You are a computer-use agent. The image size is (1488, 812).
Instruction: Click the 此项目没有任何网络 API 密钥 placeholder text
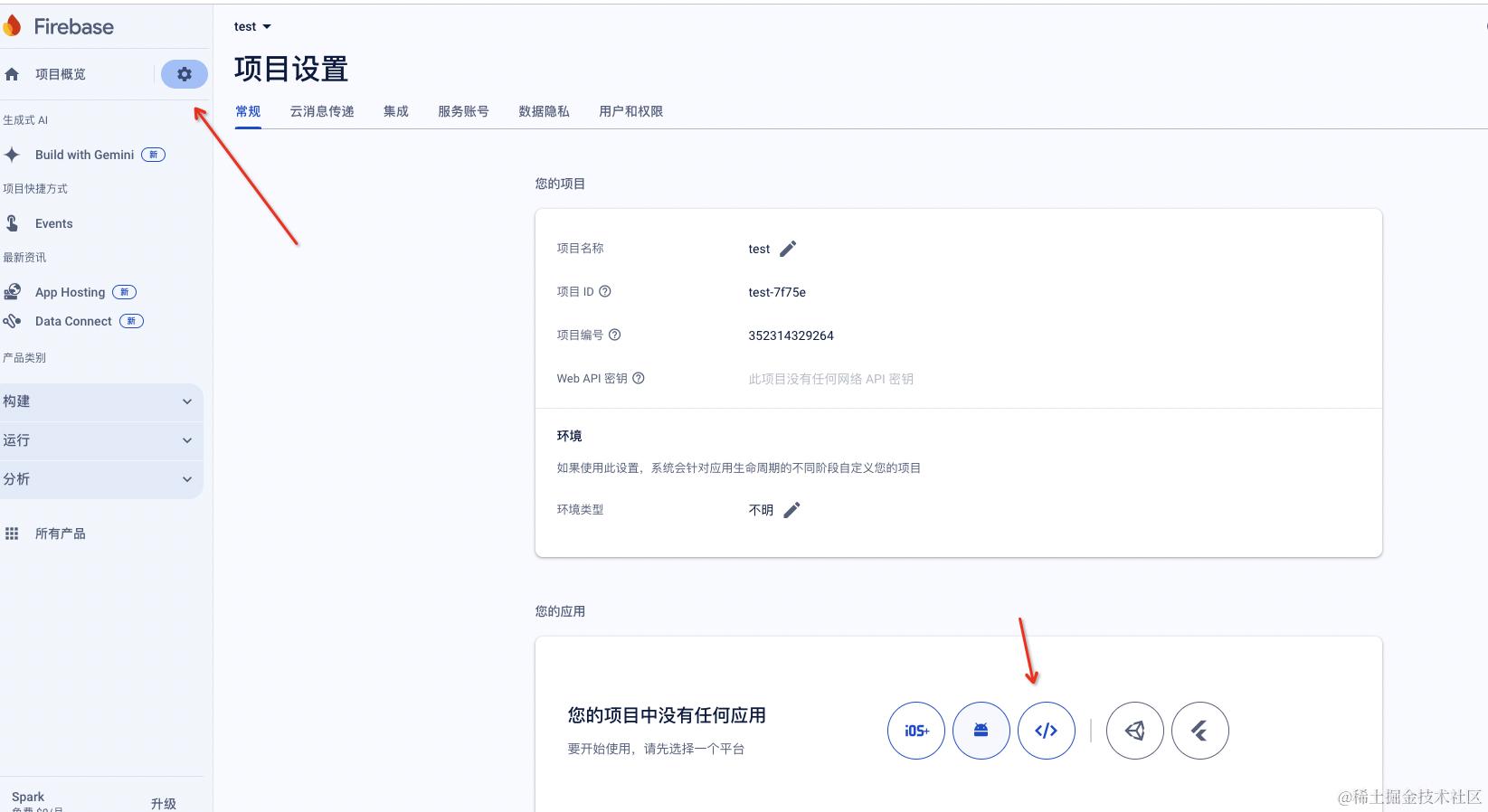(830, 379)
